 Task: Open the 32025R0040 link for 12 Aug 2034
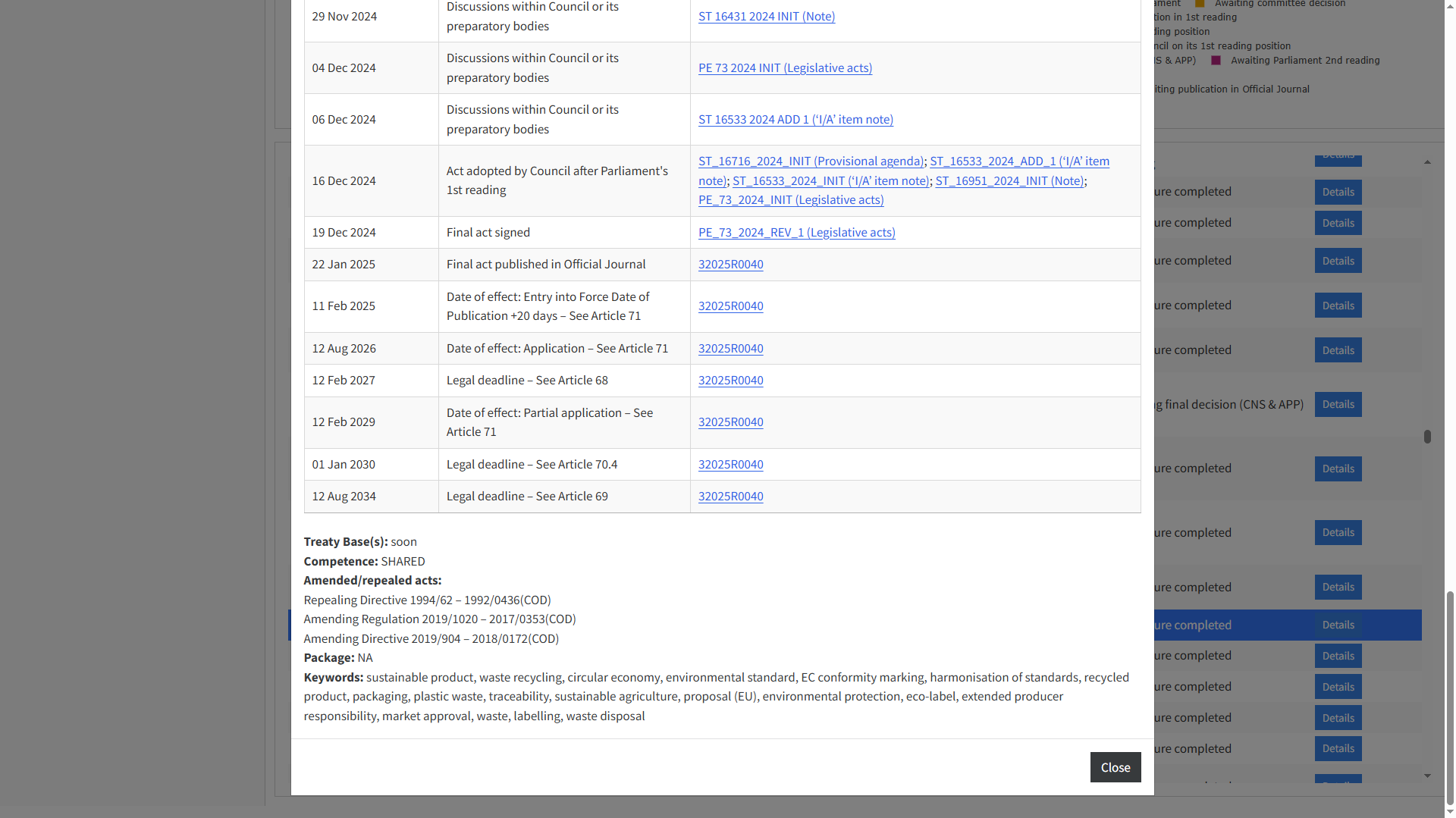click(730, 497)
